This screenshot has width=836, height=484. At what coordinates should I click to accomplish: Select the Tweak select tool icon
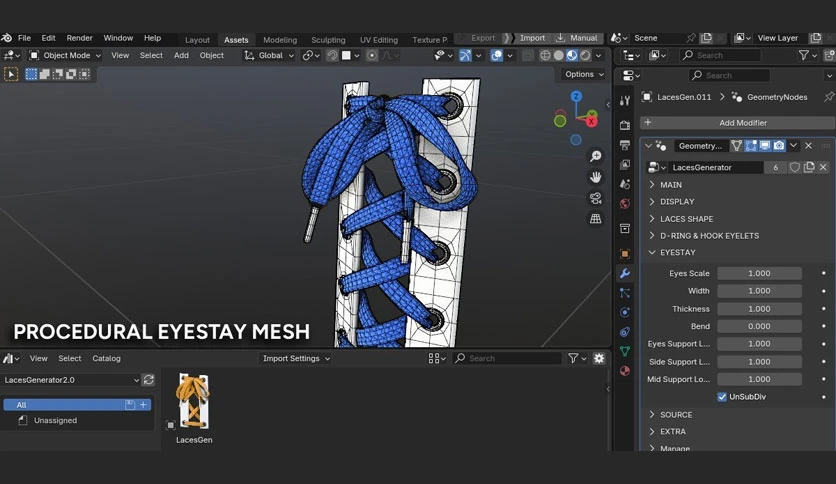point(11,74)
